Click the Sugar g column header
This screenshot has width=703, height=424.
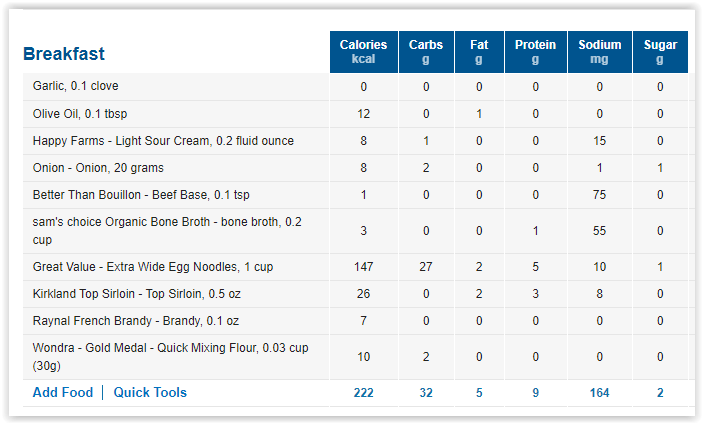[660, 52]
